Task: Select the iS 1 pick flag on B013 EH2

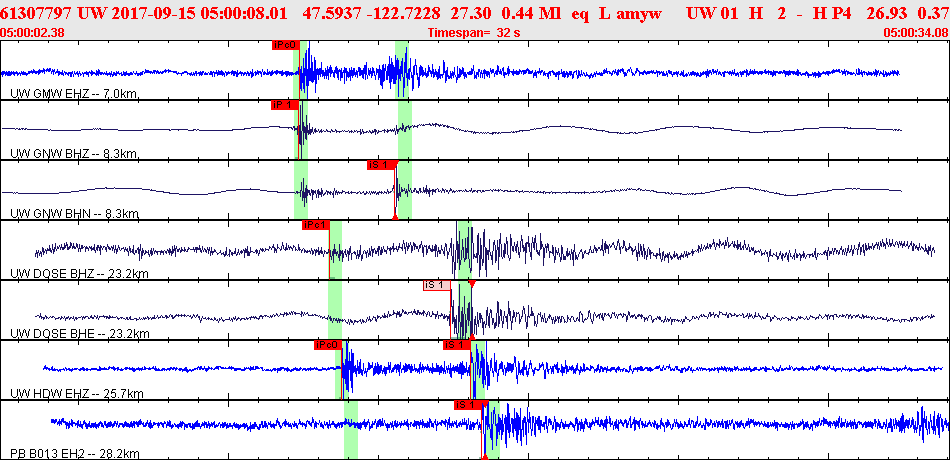Action: [468, 405]
